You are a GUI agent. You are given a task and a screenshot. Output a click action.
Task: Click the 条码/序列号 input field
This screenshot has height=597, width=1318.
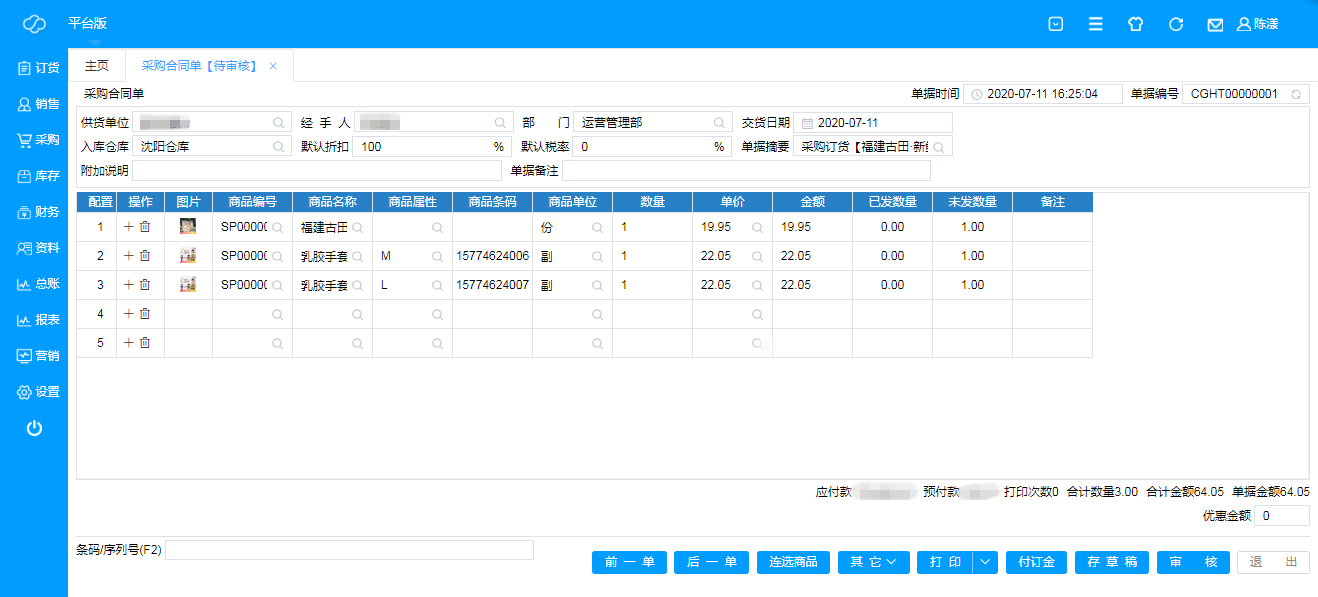click(349, 550)
